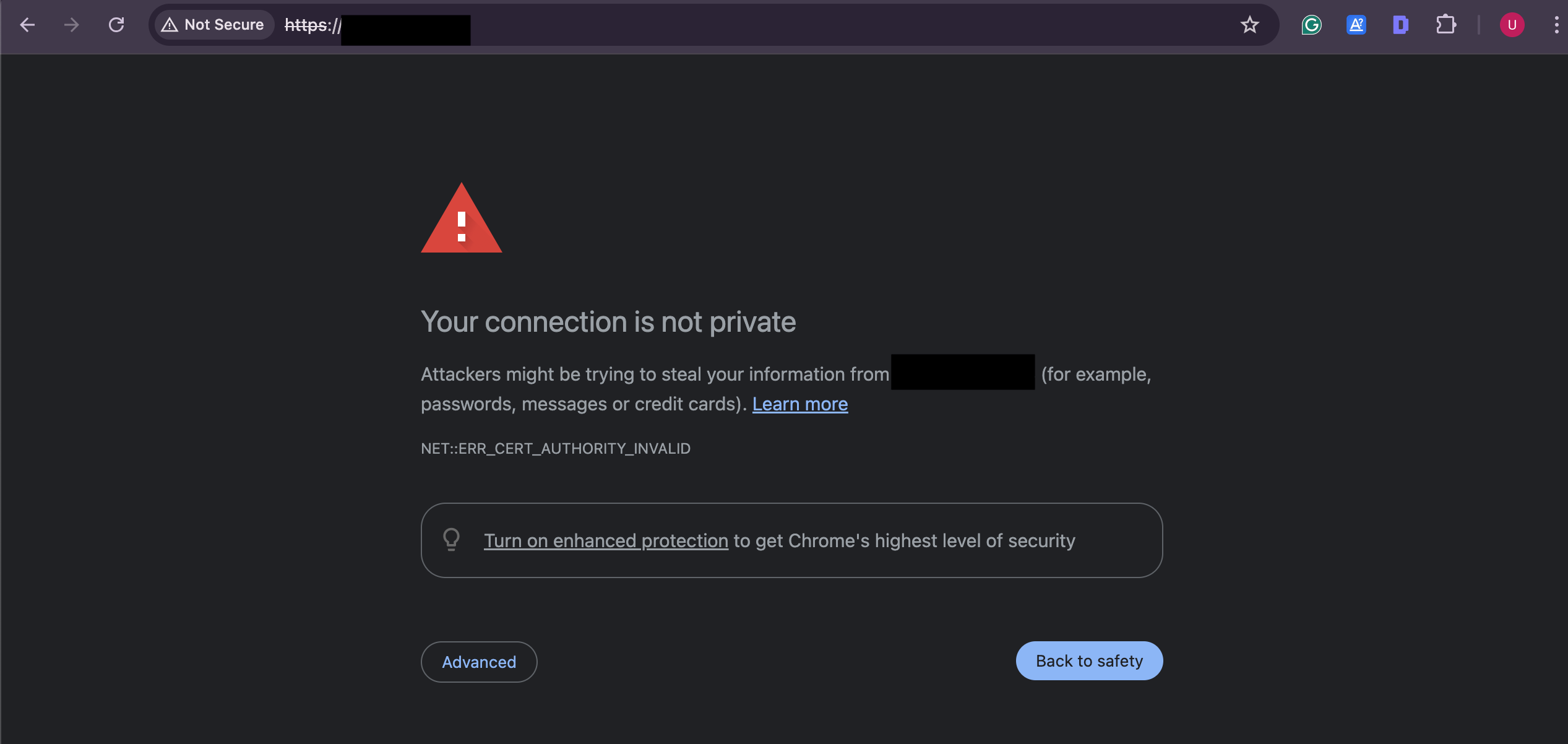This screenshot has height=744, width=1568.
Task: Click Back to safety button
Action: point(1089,660)
